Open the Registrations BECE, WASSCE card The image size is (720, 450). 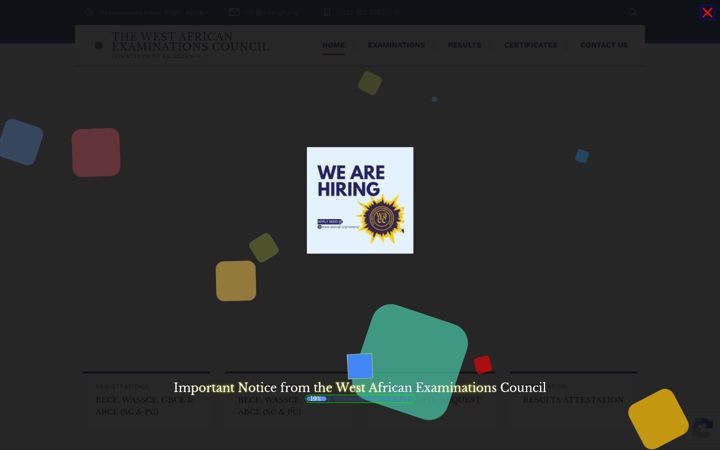[x=146, y=399]
